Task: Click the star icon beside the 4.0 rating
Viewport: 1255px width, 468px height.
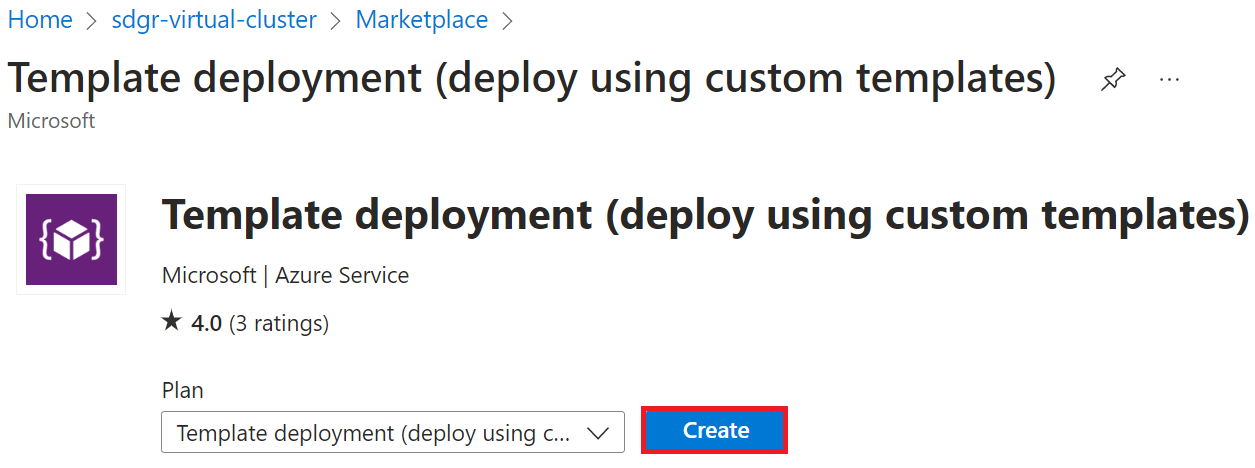Action: pyautogui.click(x=172, y=322)
